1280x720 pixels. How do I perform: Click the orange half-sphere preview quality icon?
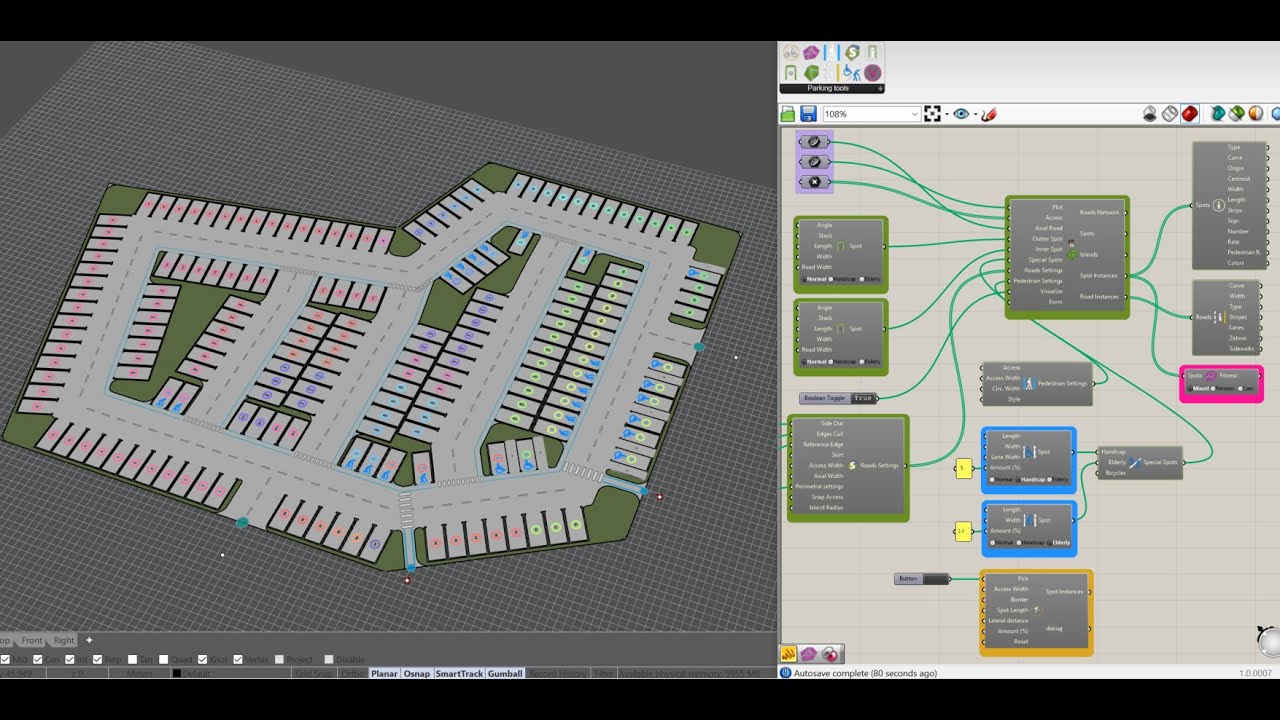pos(1255,114)
